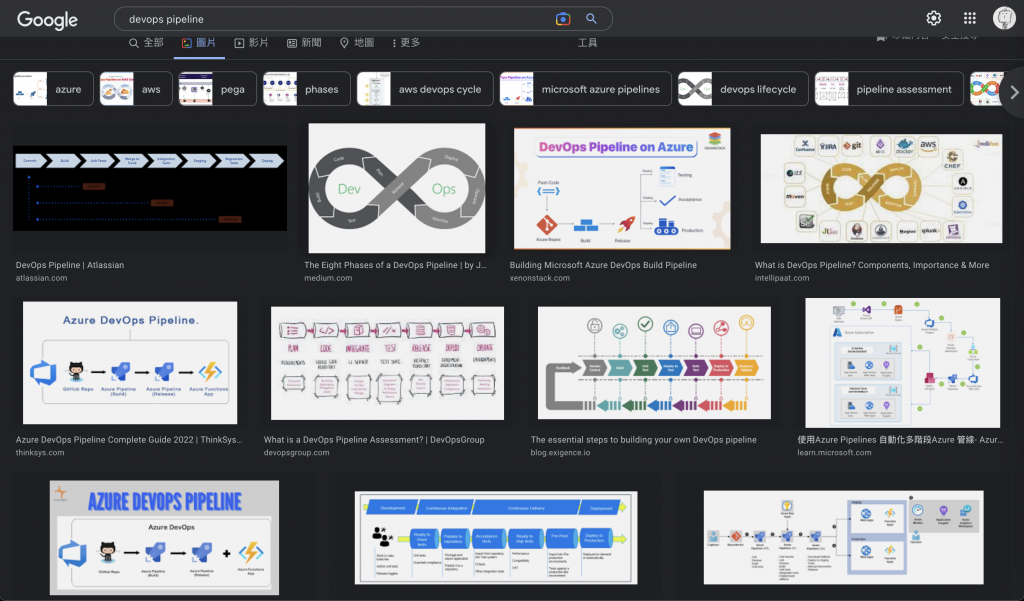Open the Atlassian pipeline stages image
The image size is (1024, 601).
[x=150, y=188]
